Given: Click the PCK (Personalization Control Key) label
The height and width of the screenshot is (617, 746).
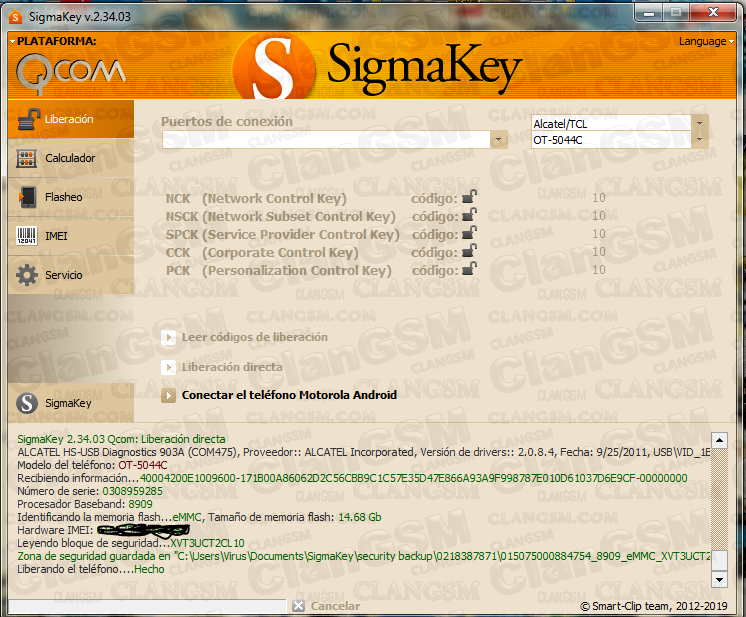Looking at the screenshot, I should coord(278,271).
